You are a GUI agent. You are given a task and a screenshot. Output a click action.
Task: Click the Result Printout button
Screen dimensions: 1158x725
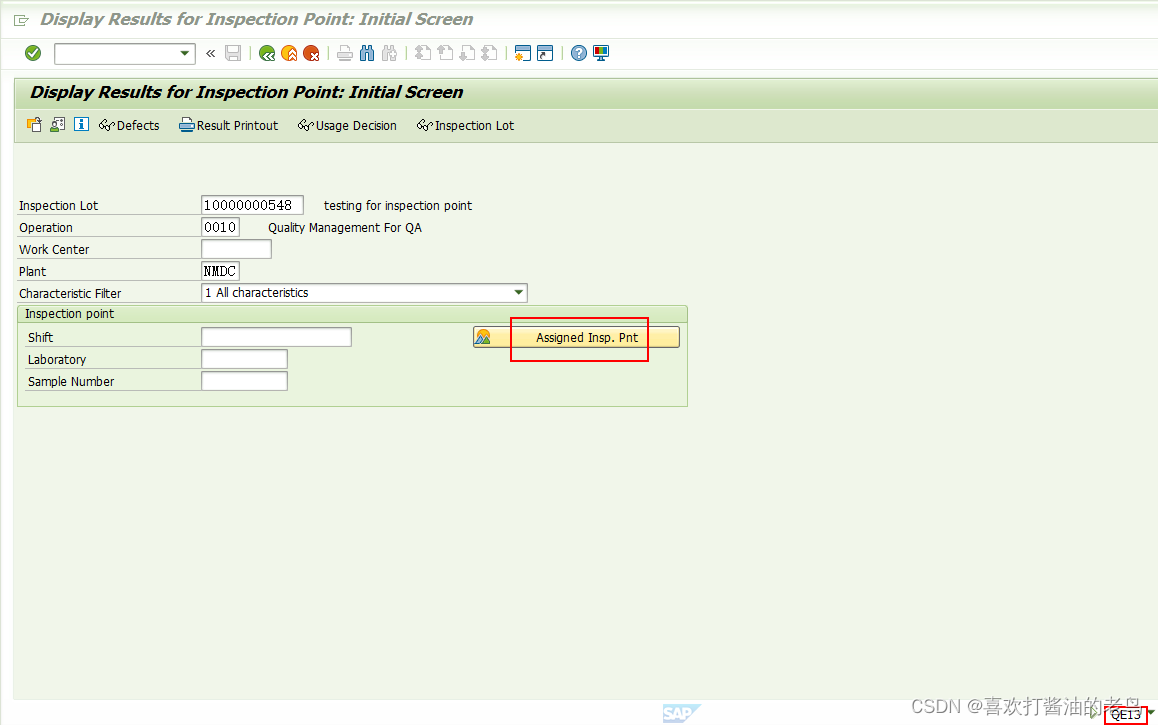pos(229,126)
